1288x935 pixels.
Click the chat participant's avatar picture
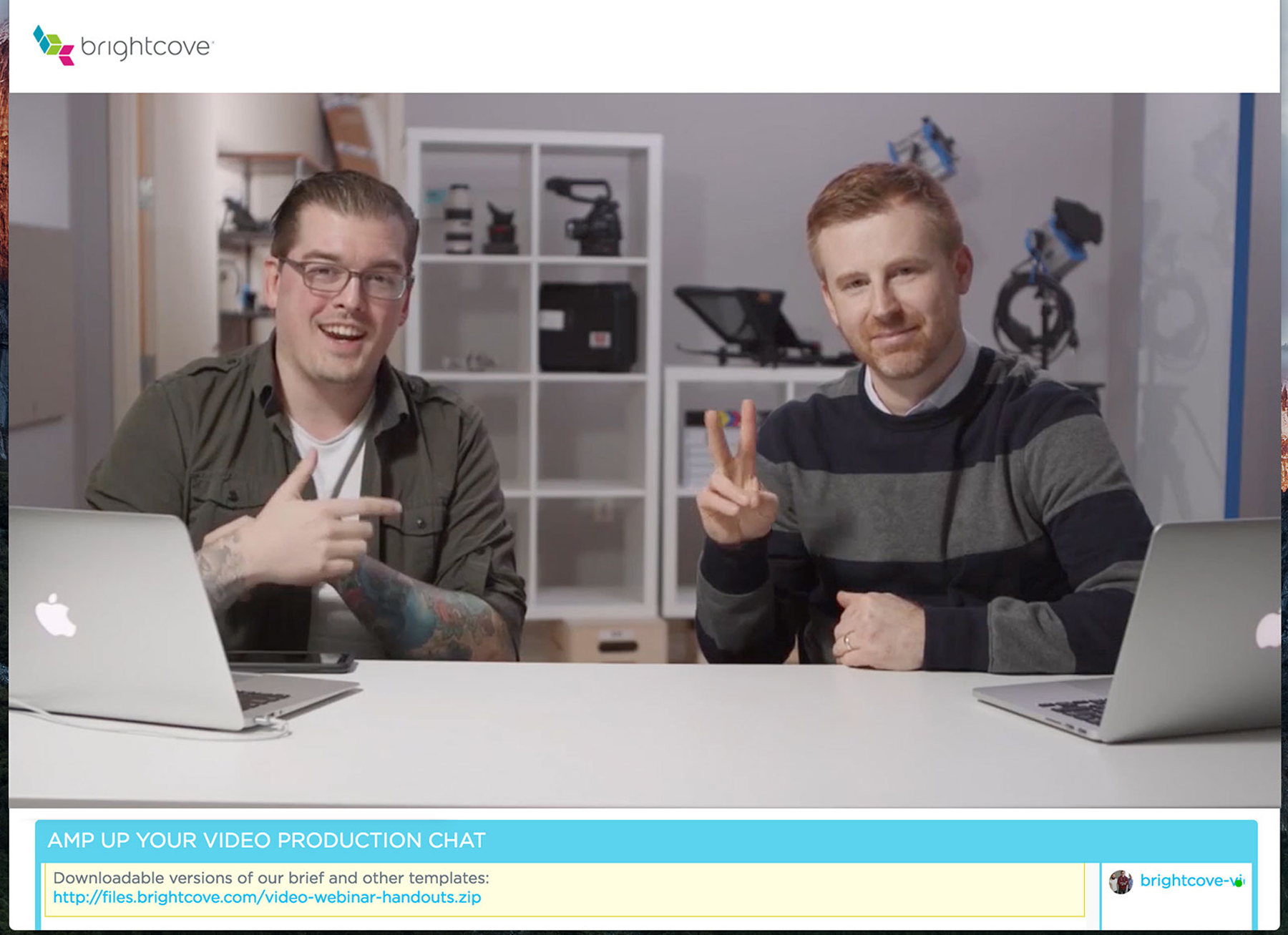(1121, 881)
